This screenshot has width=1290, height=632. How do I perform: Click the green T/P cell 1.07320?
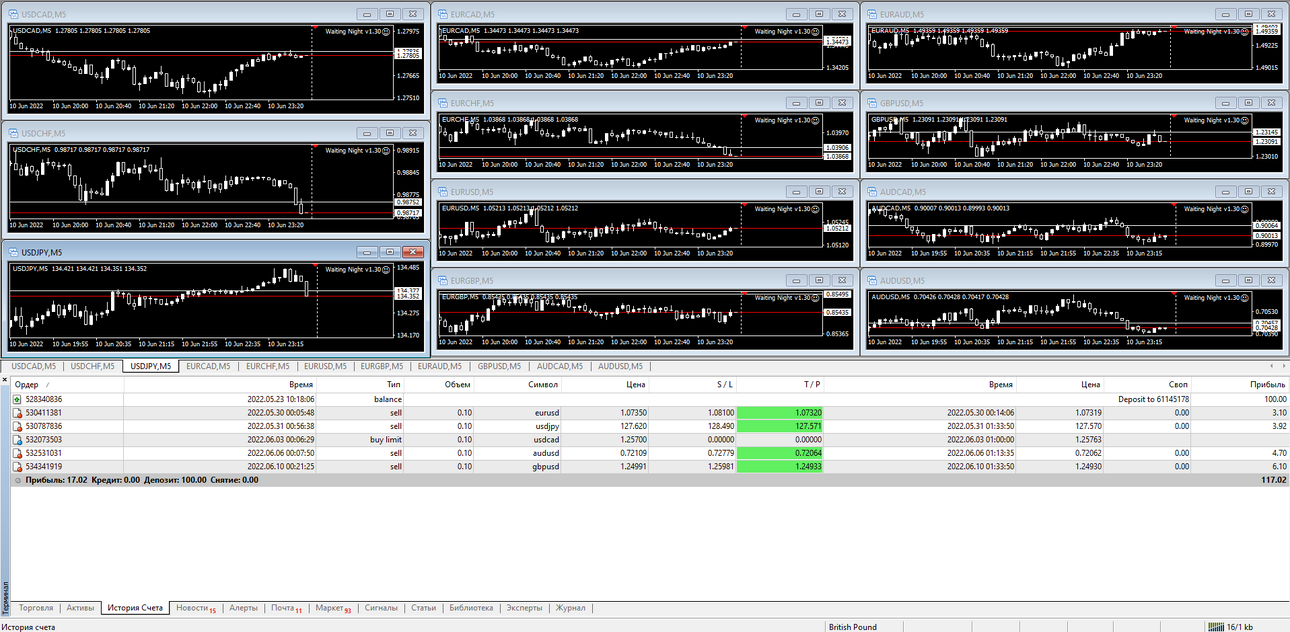click(780, 412)
